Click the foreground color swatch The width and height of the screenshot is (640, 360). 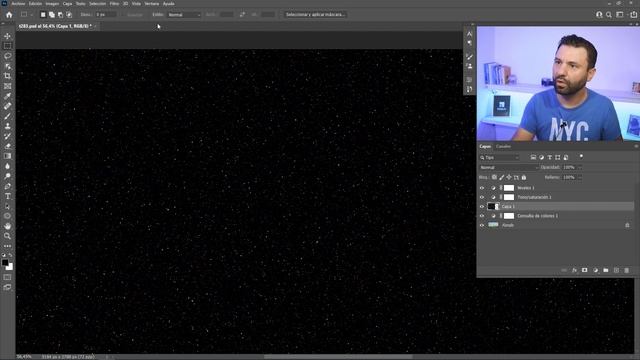(5, 262)
